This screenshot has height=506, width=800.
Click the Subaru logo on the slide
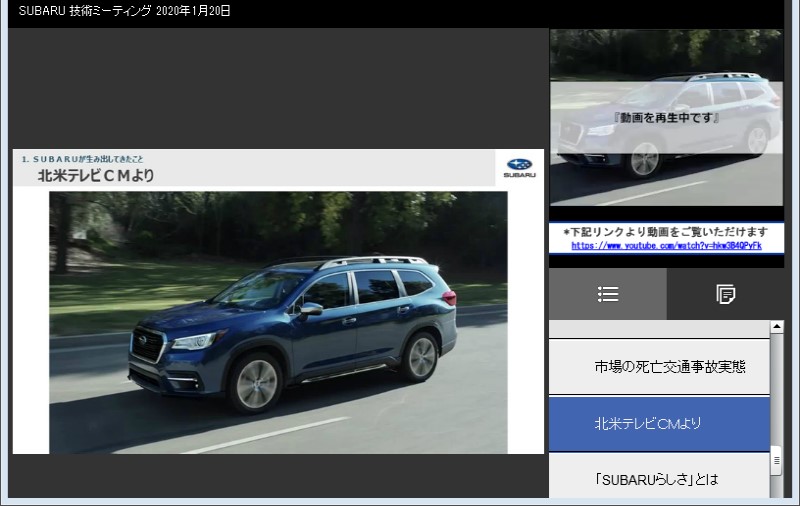tap(519, 168)
